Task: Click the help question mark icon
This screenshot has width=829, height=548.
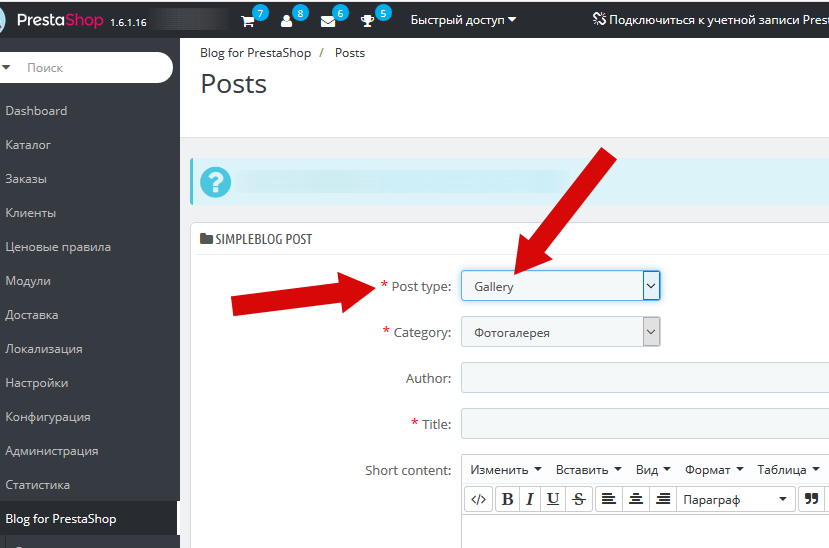Action: point(216,182)
